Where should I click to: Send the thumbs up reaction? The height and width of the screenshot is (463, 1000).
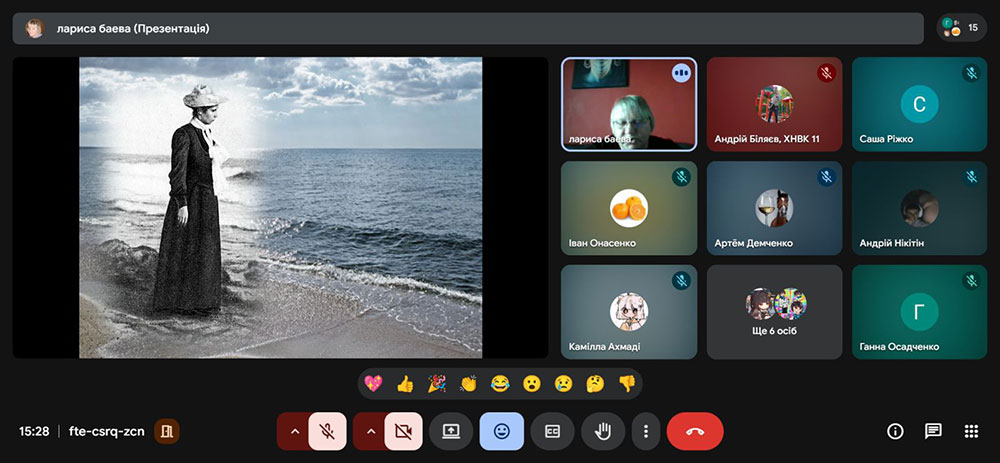pos(405,383)
